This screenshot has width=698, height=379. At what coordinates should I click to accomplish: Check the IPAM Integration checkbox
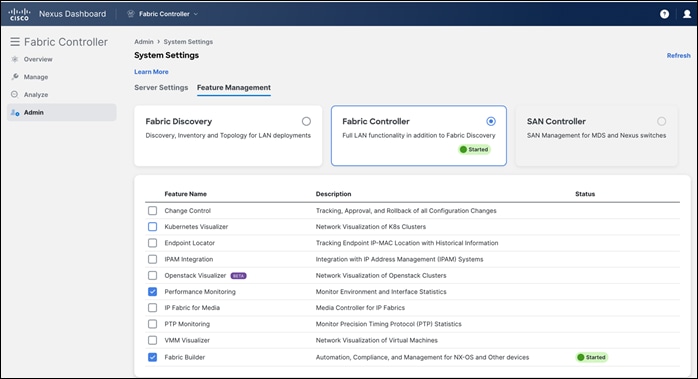[x=152, y=259]
